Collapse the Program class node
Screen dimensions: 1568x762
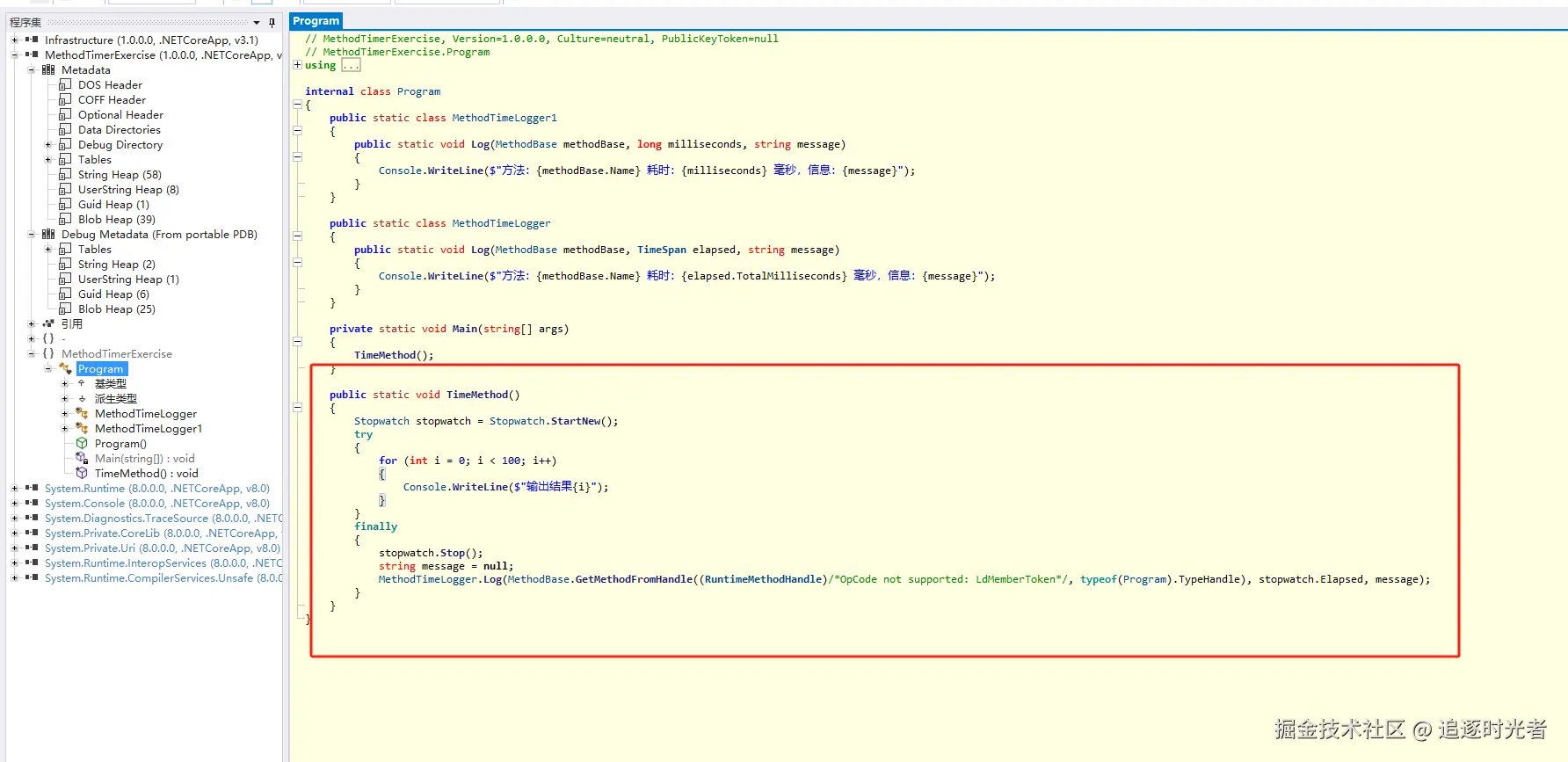[x=47, y=368]
